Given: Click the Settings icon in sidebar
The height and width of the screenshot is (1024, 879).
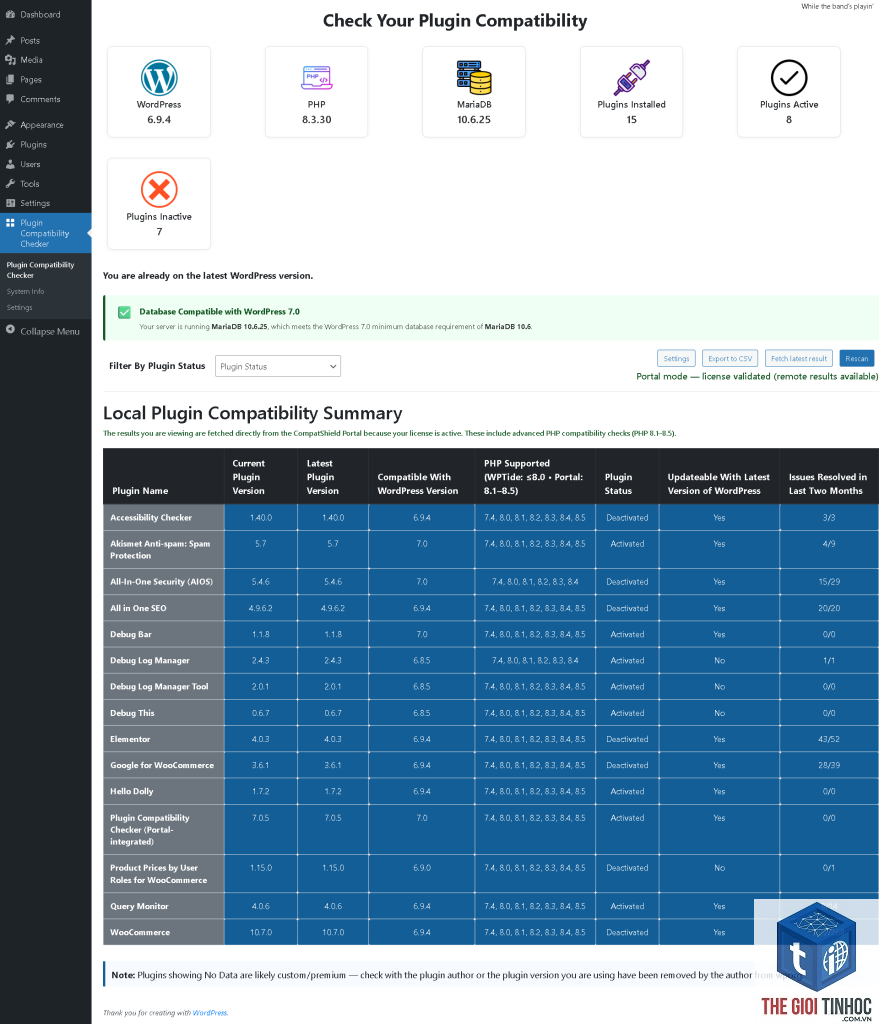Looking at the screenshot, I should [x=10, y=203].
